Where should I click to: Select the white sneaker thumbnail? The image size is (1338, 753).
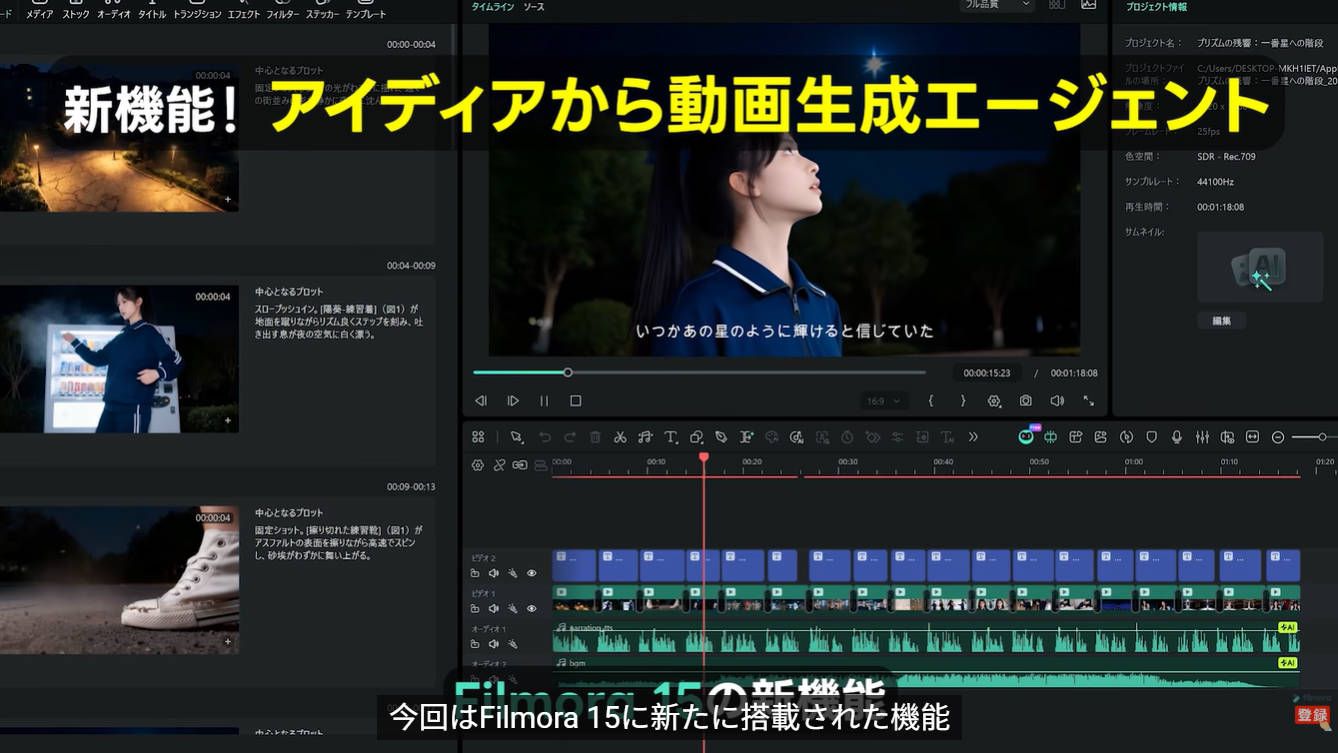(x=119, y=580)
